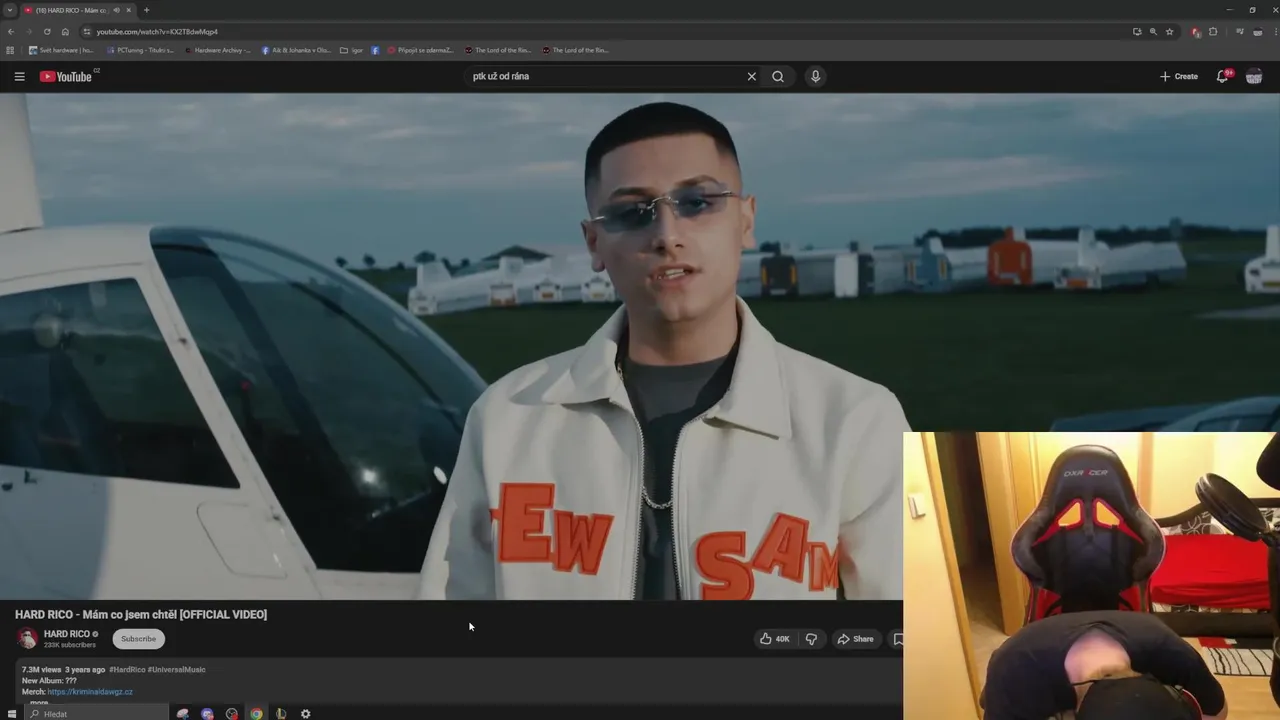Open the Igor bookmarks folder

point(351,50)
